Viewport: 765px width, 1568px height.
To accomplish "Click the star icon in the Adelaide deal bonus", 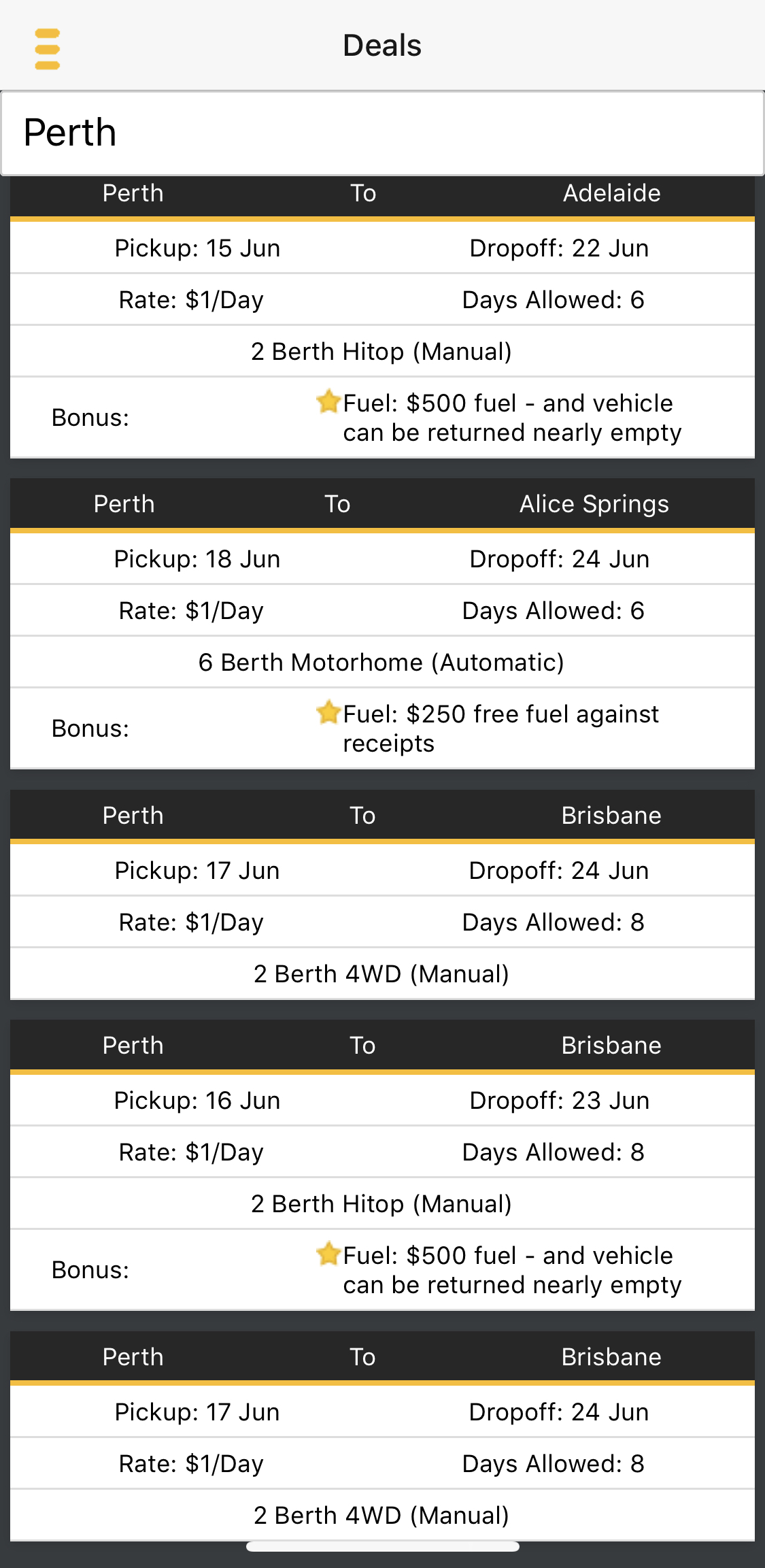I will pos(328,401).
